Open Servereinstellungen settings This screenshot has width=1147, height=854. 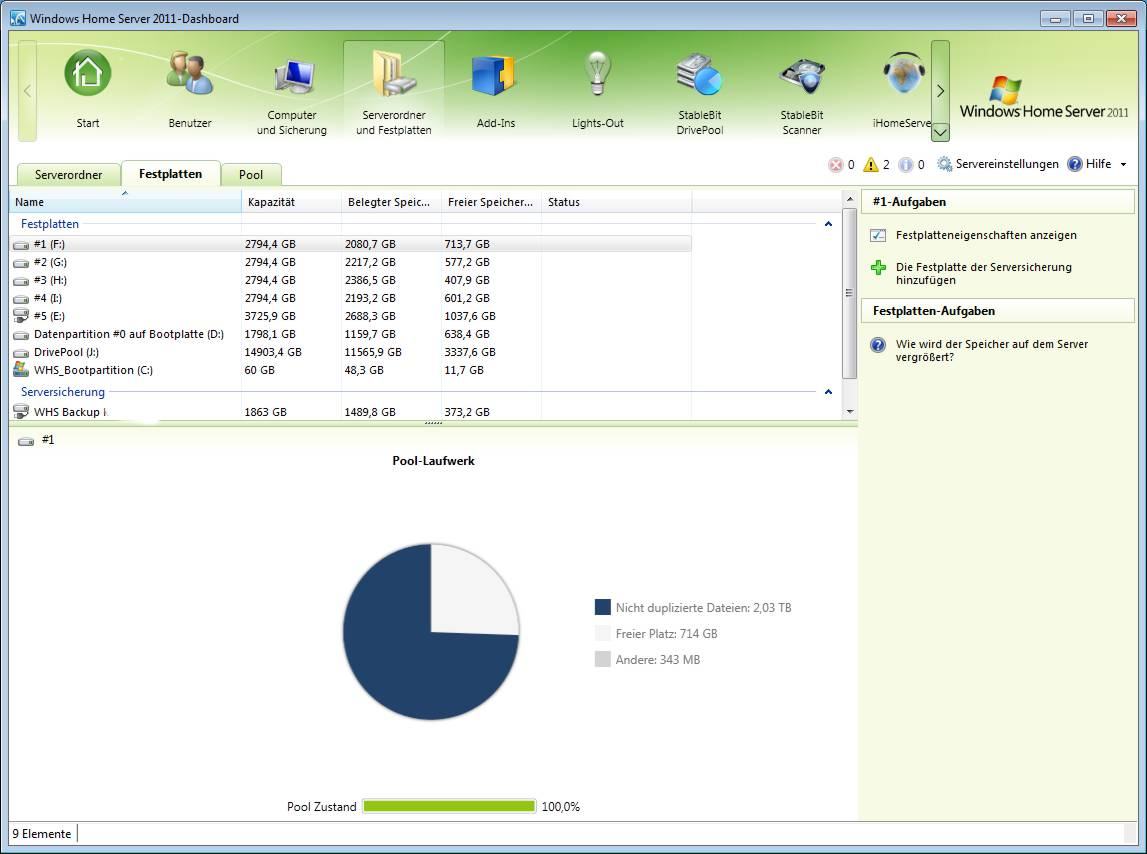[x=999, y=164]
